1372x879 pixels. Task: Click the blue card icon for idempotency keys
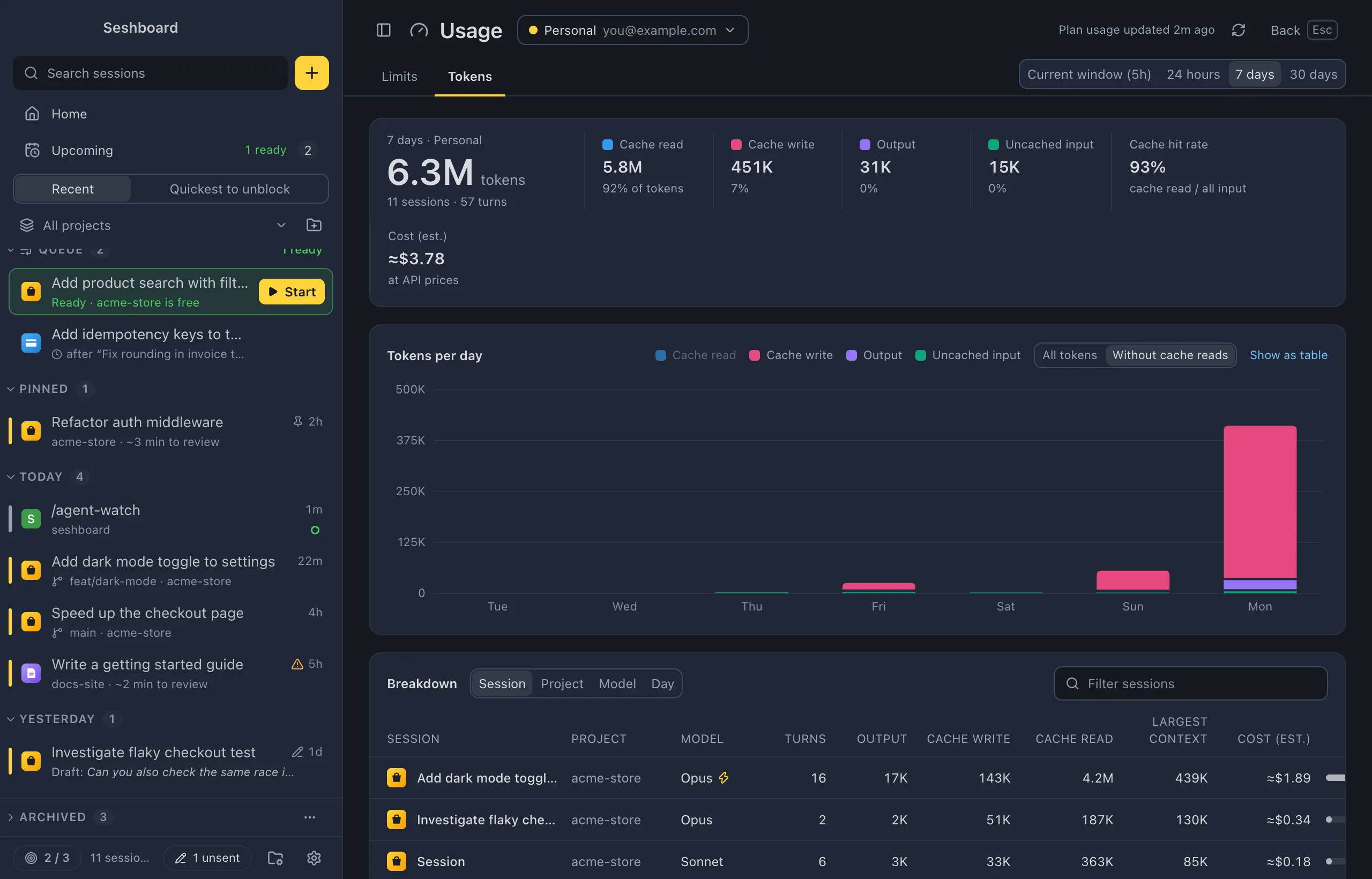point(31,343)
